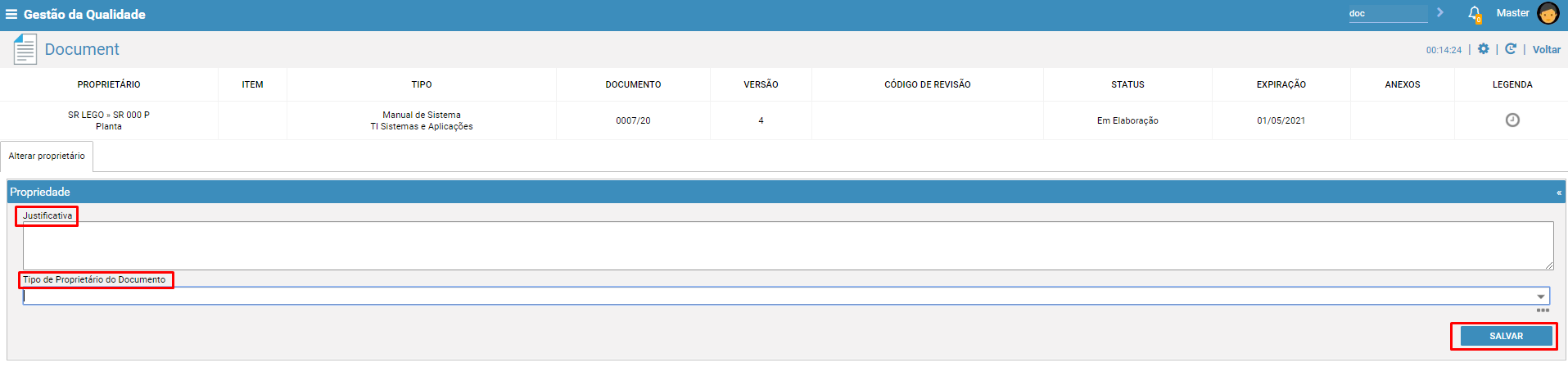Click the LEGENDA column header

coord(1512,84)
